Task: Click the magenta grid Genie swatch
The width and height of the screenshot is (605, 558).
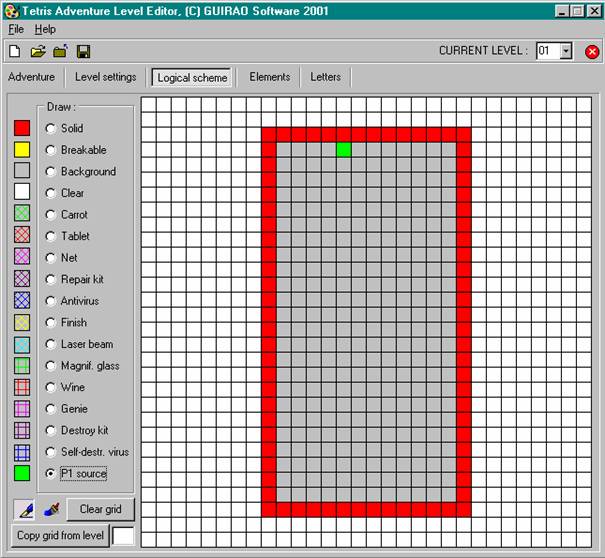Action: tap(22, 409)
